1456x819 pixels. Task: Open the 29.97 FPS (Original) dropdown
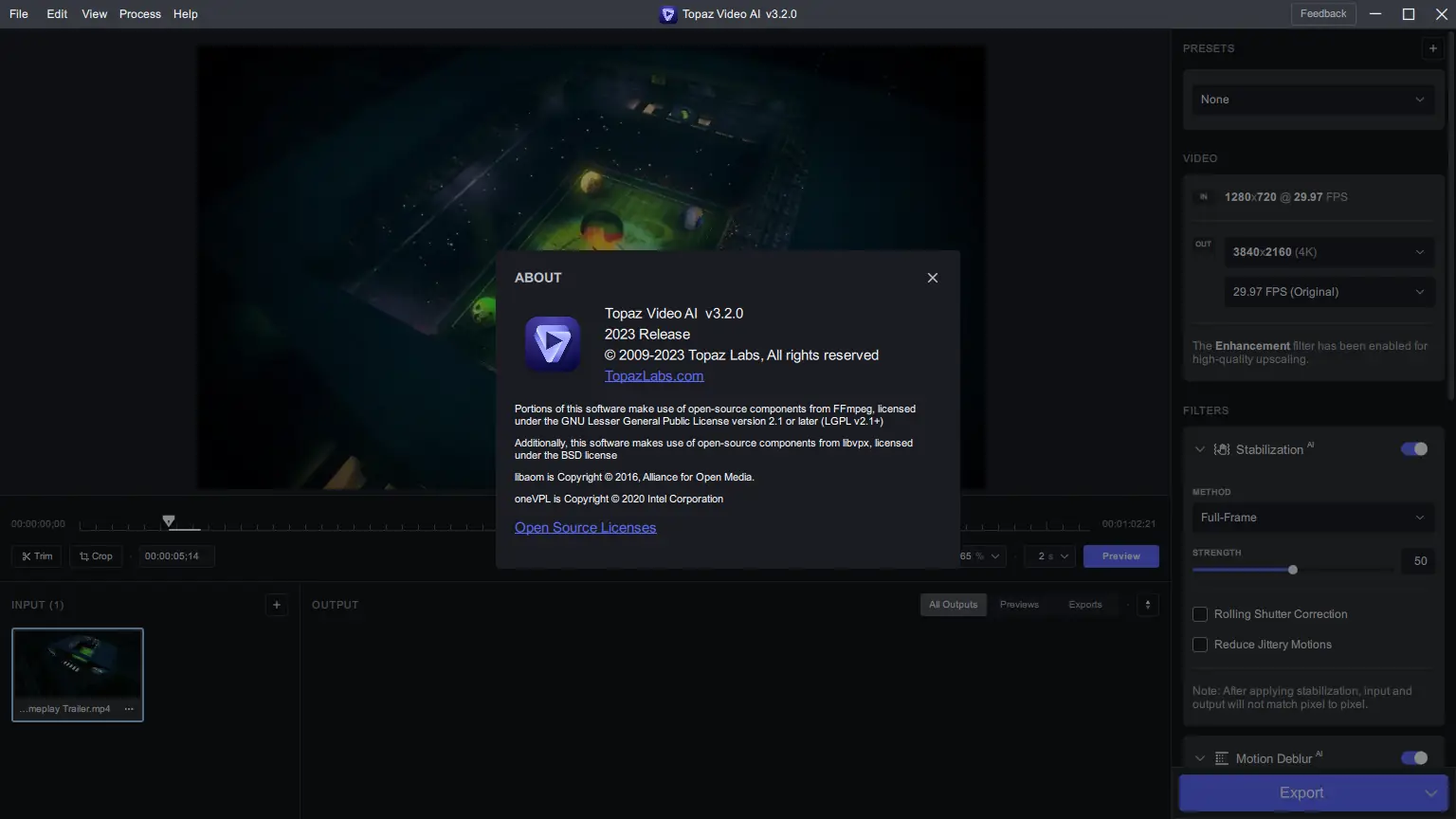pos(1328,292)
